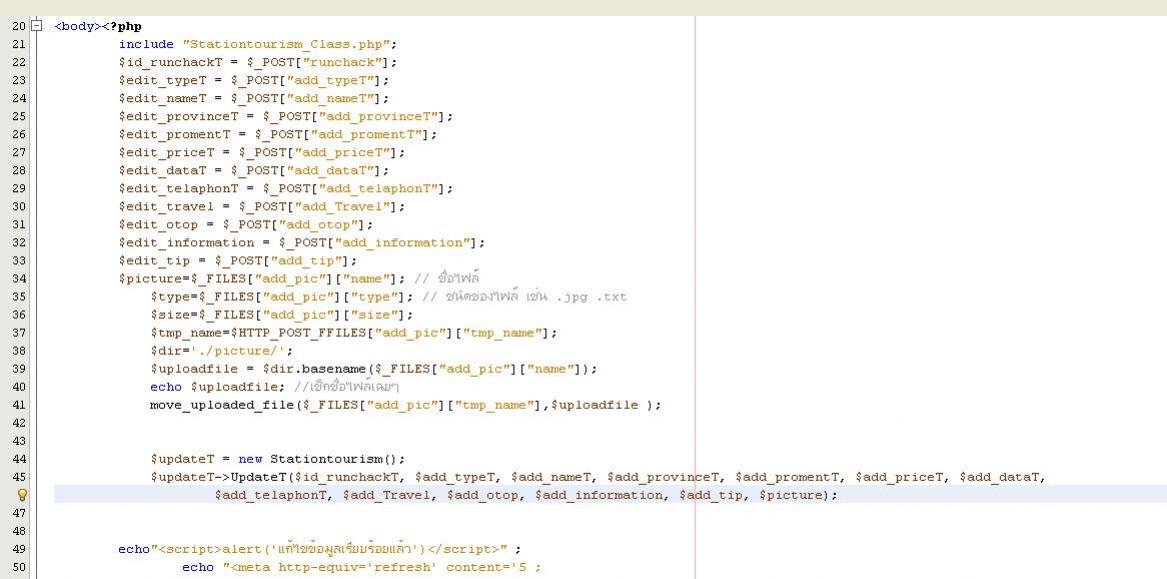The image size is (1167, 579).
Task: Click the $edit_otop variable
Action: pyautogui.click(x=159, y=225)
